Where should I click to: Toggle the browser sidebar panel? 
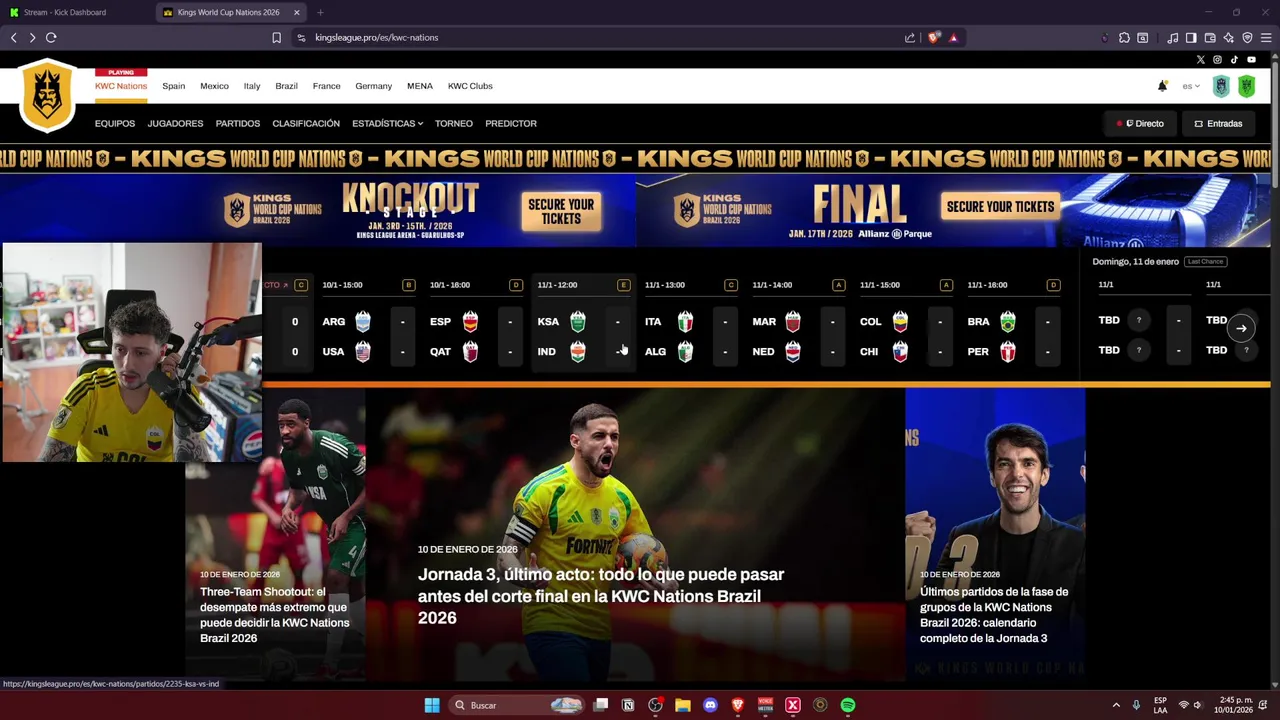point(1191,38)
